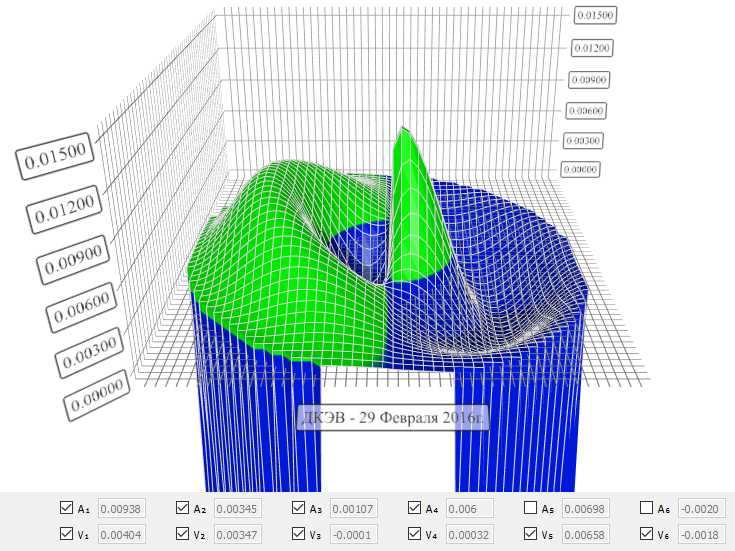Turn off the V₄ checkbox
Screen dimensions: 735x551
click(415, 534)
